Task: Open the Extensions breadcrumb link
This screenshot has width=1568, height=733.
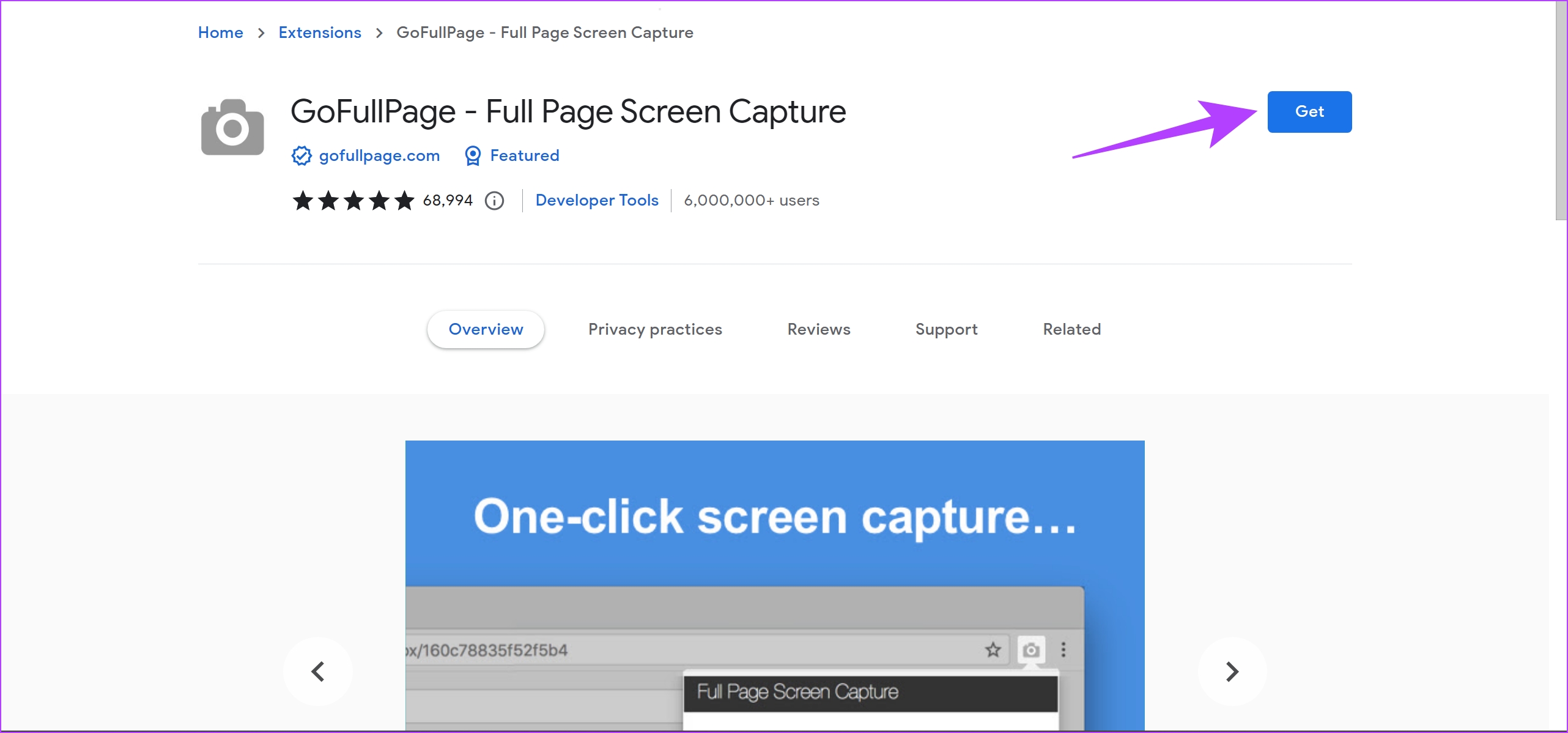Action: click(320, 32)
